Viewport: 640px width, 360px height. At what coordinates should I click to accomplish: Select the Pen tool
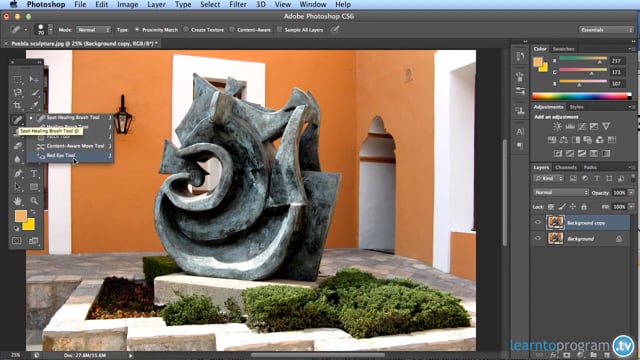coord(17,173)
